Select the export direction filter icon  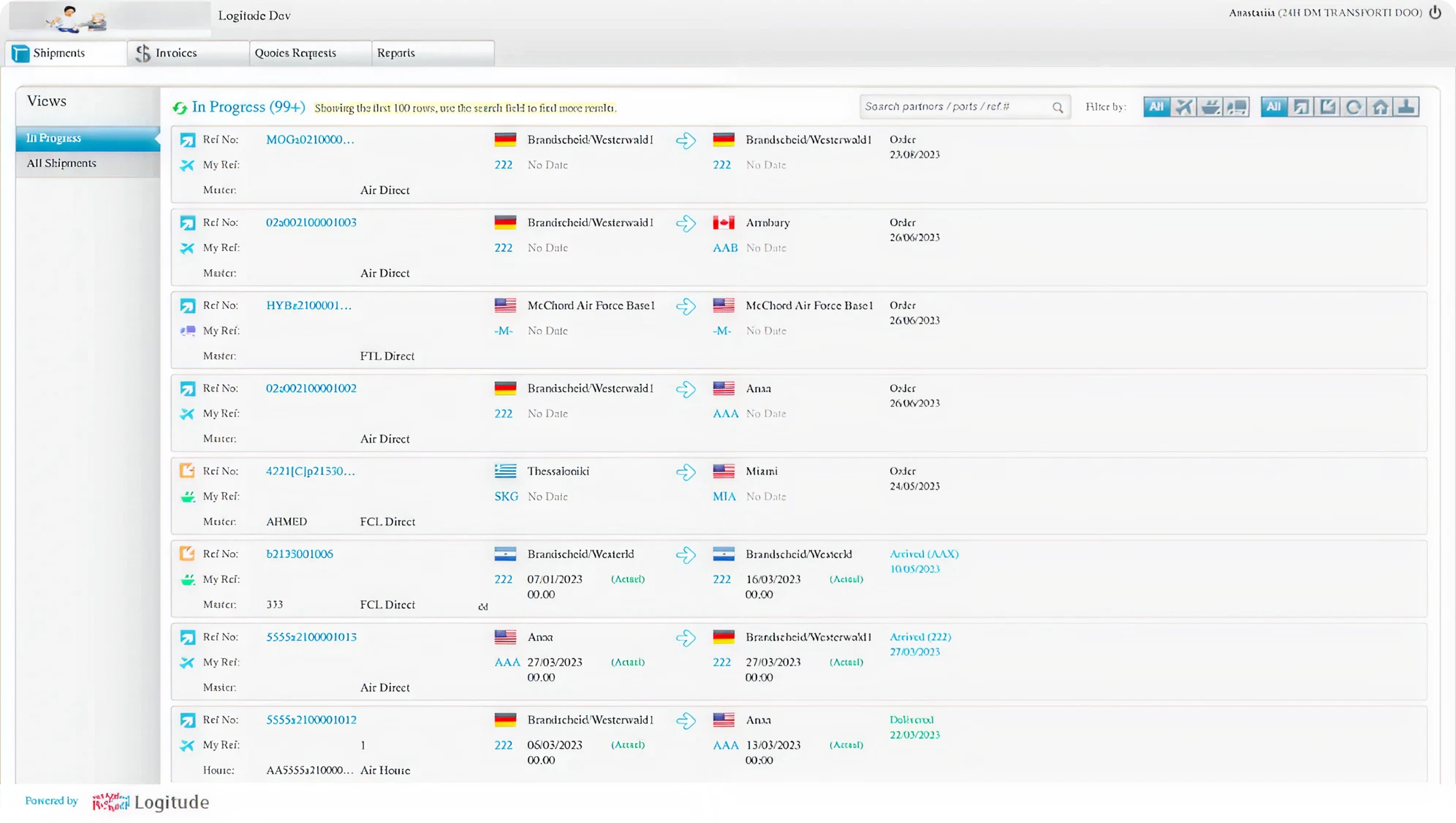[1302, 106]
